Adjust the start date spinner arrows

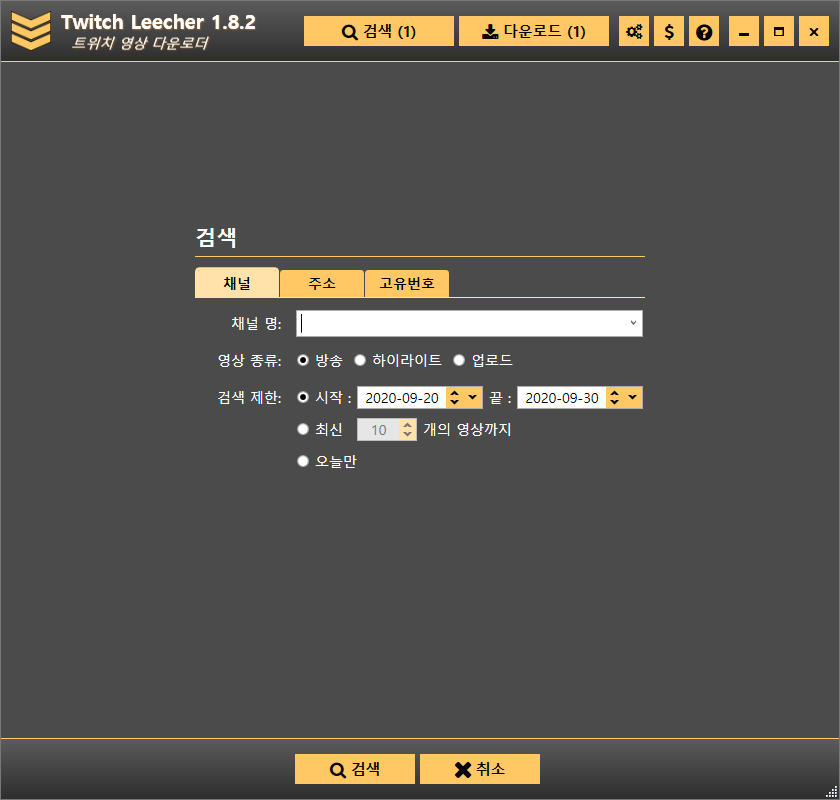(454, 398)
